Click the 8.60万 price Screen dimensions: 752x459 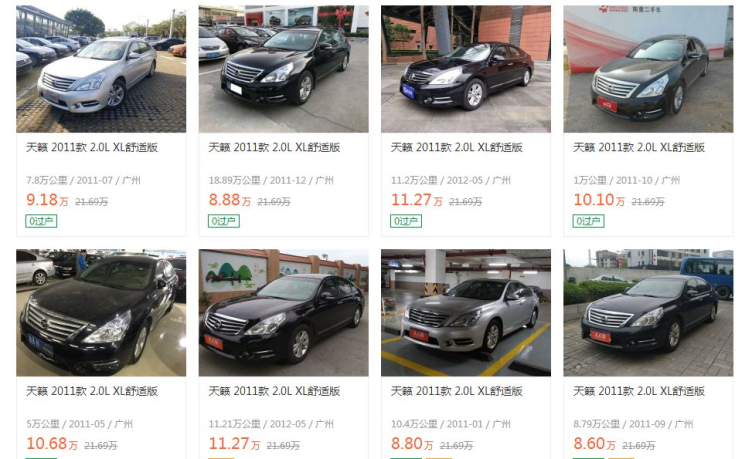coord(595,443)
